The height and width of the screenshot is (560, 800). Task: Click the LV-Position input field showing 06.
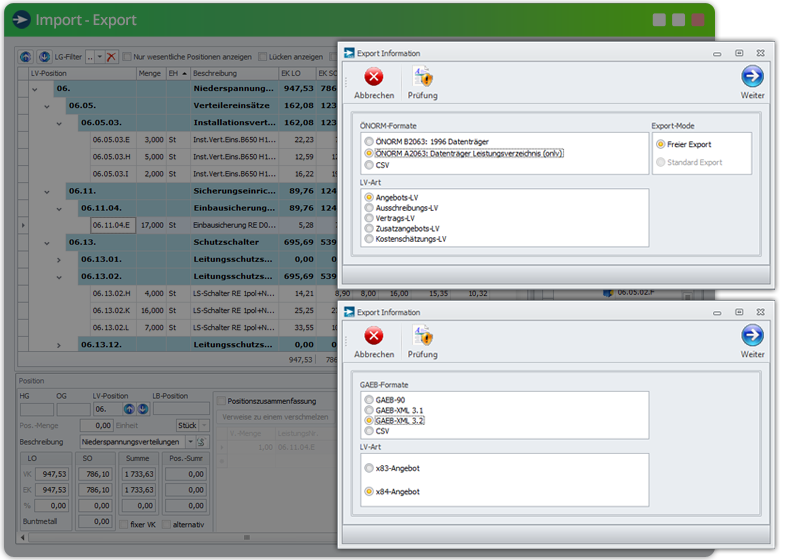(x=107, y=409)
